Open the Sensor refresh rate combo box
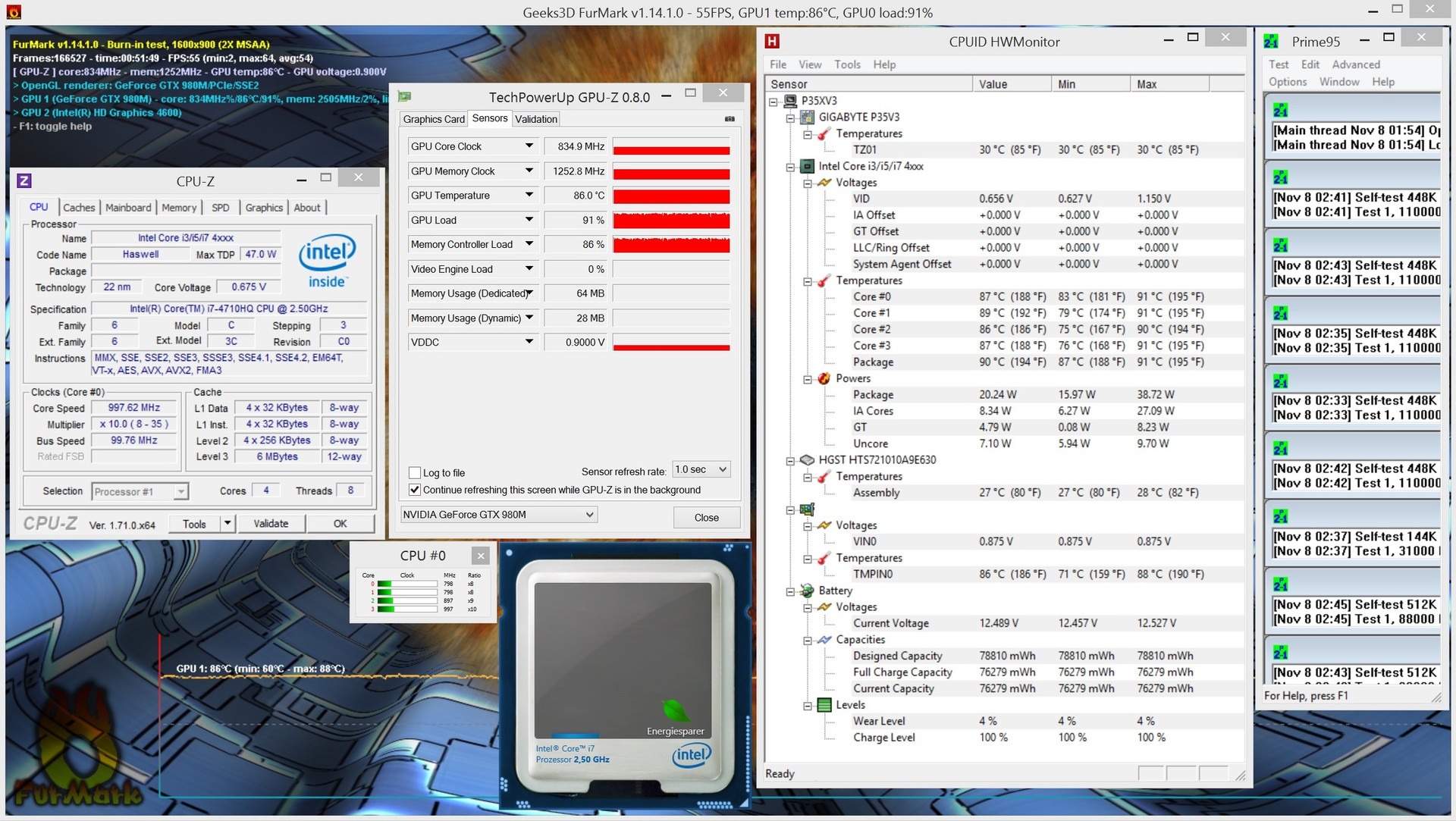The width and height of the screenshot is (1456, 821). pyautogui.click(x=701, y=469)
